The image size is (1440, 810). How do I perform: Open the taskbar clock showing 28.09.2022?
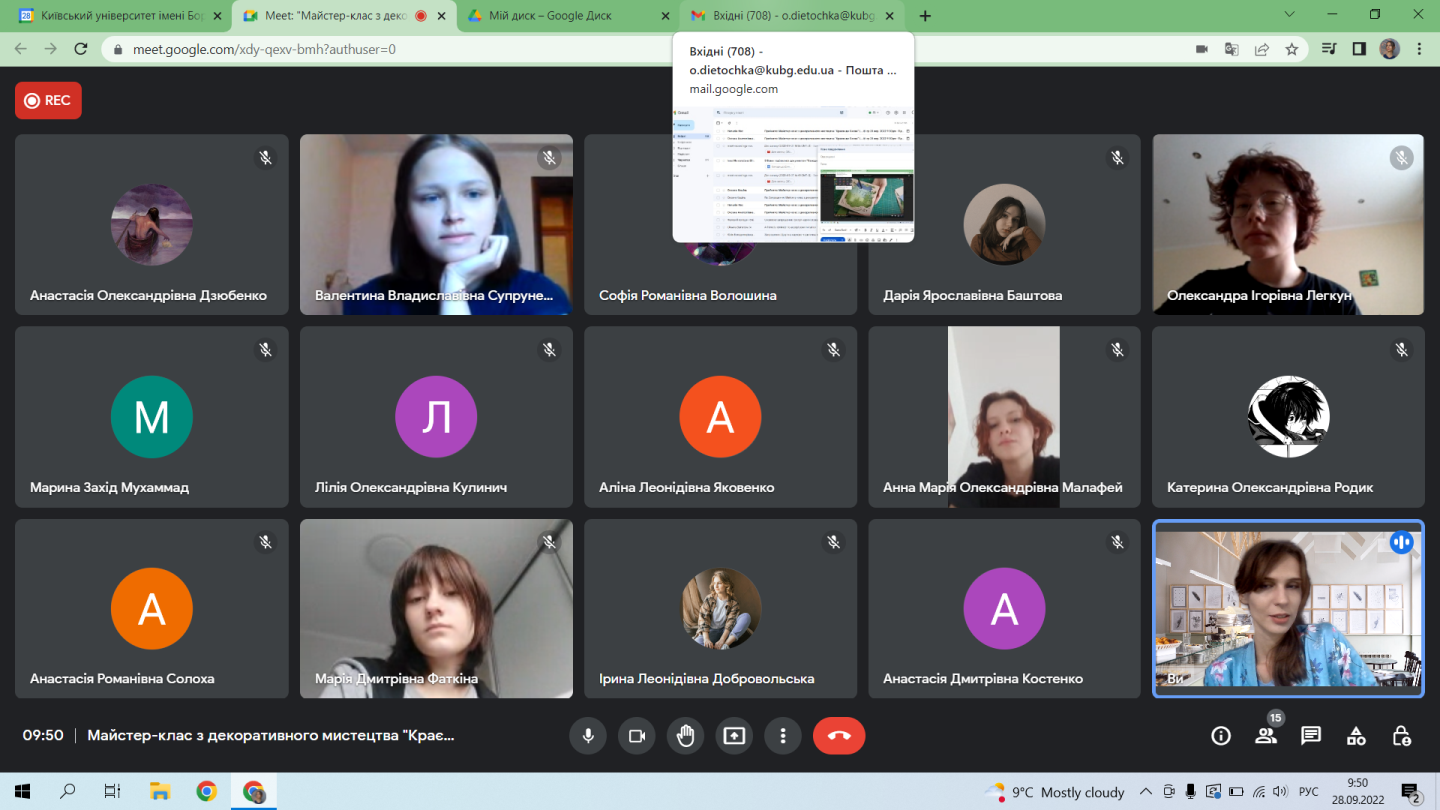[1357, 791]
